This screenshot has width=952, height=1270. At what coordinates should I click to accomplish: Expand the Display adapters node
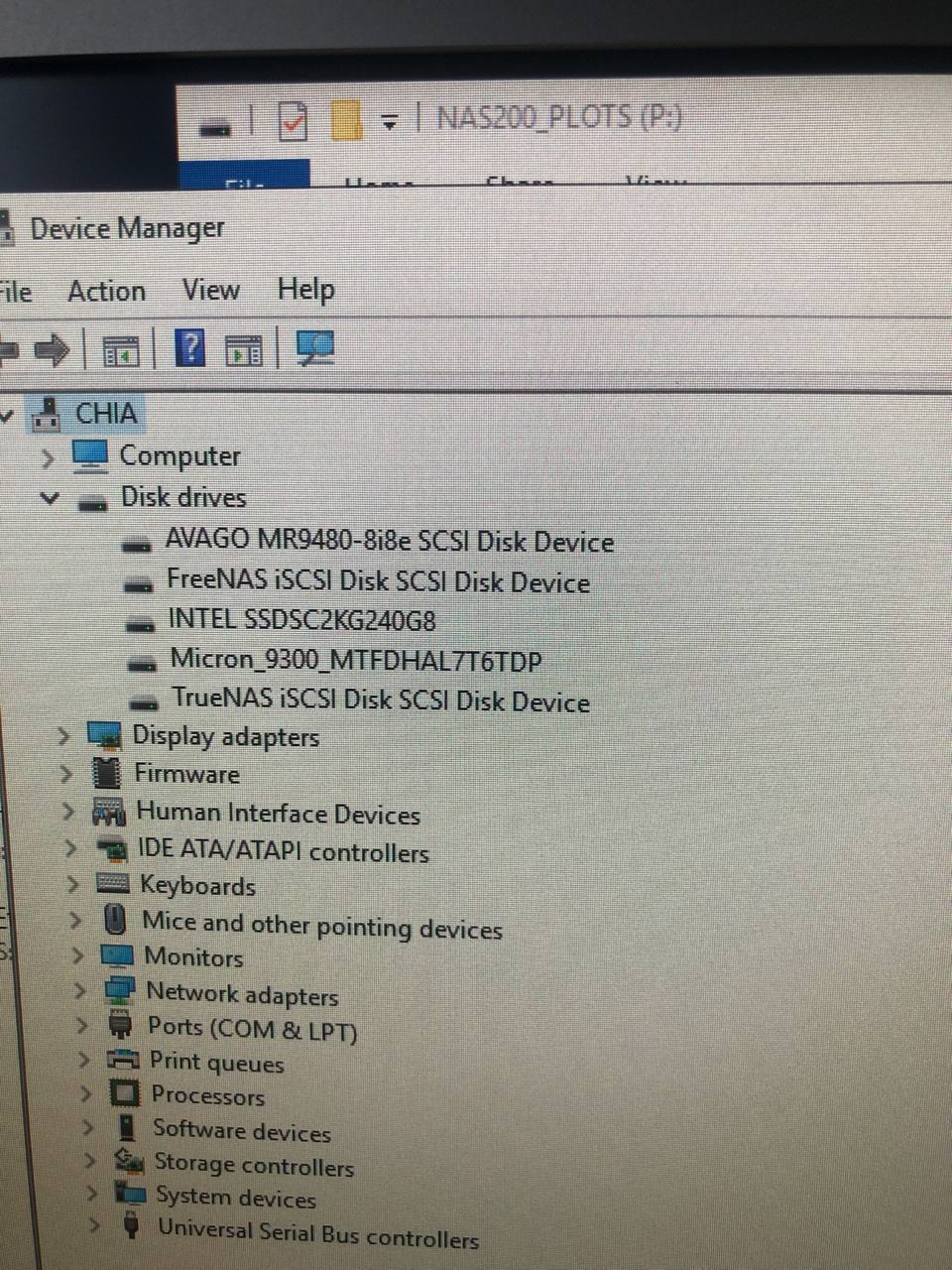63,736
